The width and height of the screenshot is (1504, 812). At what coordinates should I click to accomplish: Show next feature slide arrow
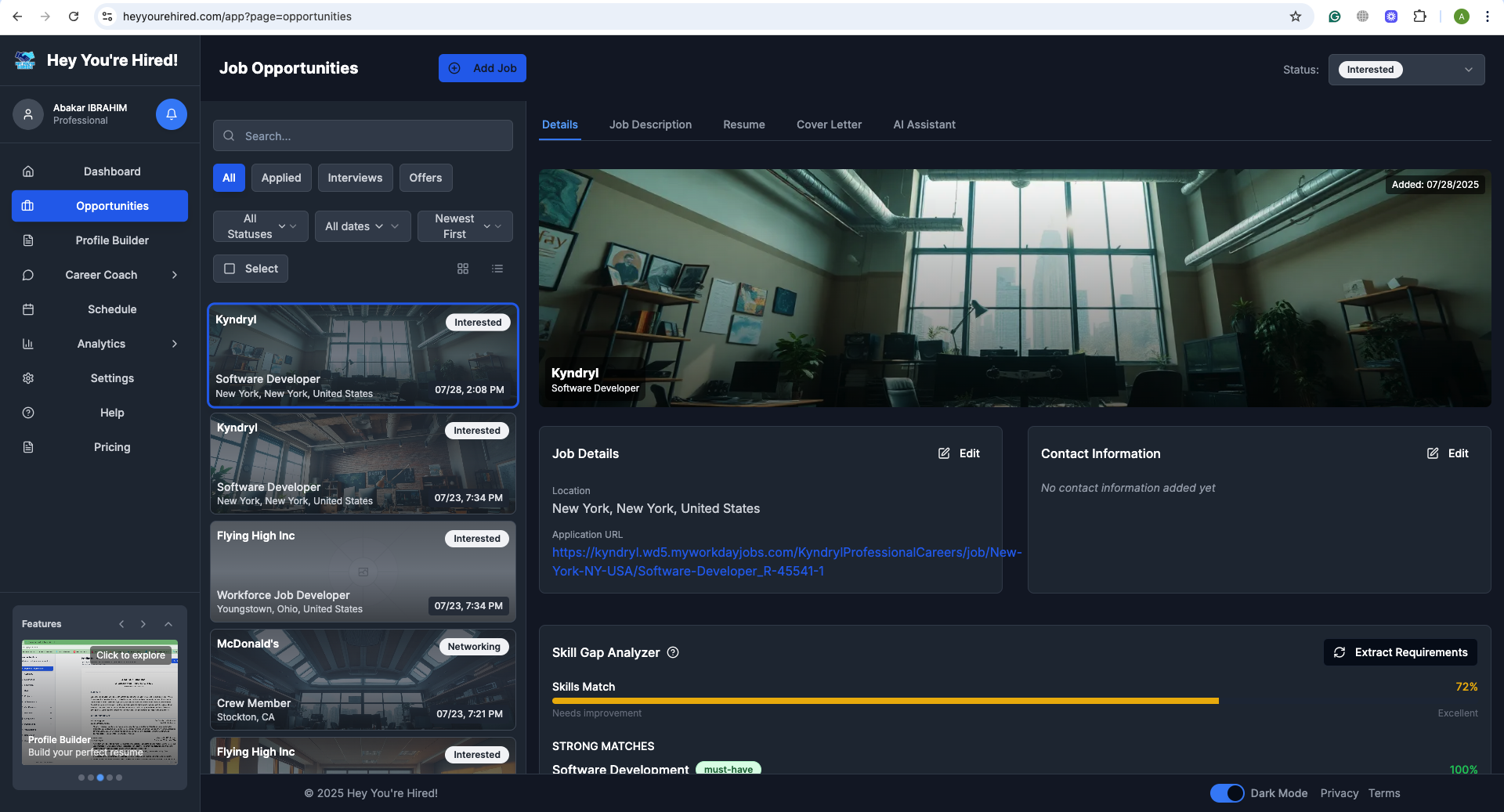coord(143,624)
